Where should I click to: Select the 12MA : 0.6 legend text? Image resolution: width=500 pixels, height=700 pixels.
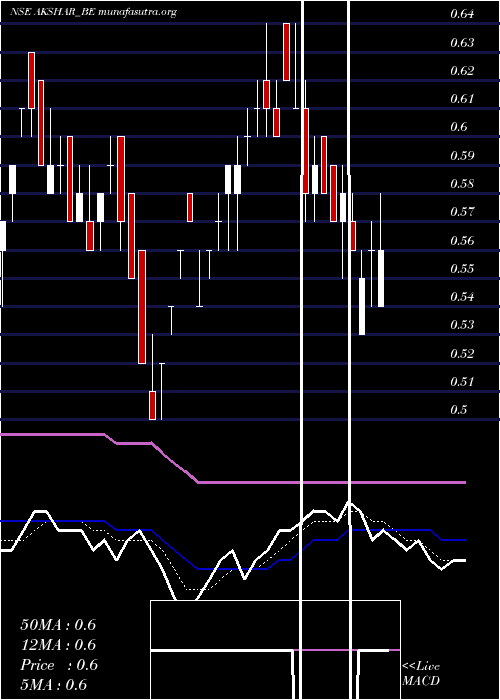pyautogui.click(x=58, y=645)
